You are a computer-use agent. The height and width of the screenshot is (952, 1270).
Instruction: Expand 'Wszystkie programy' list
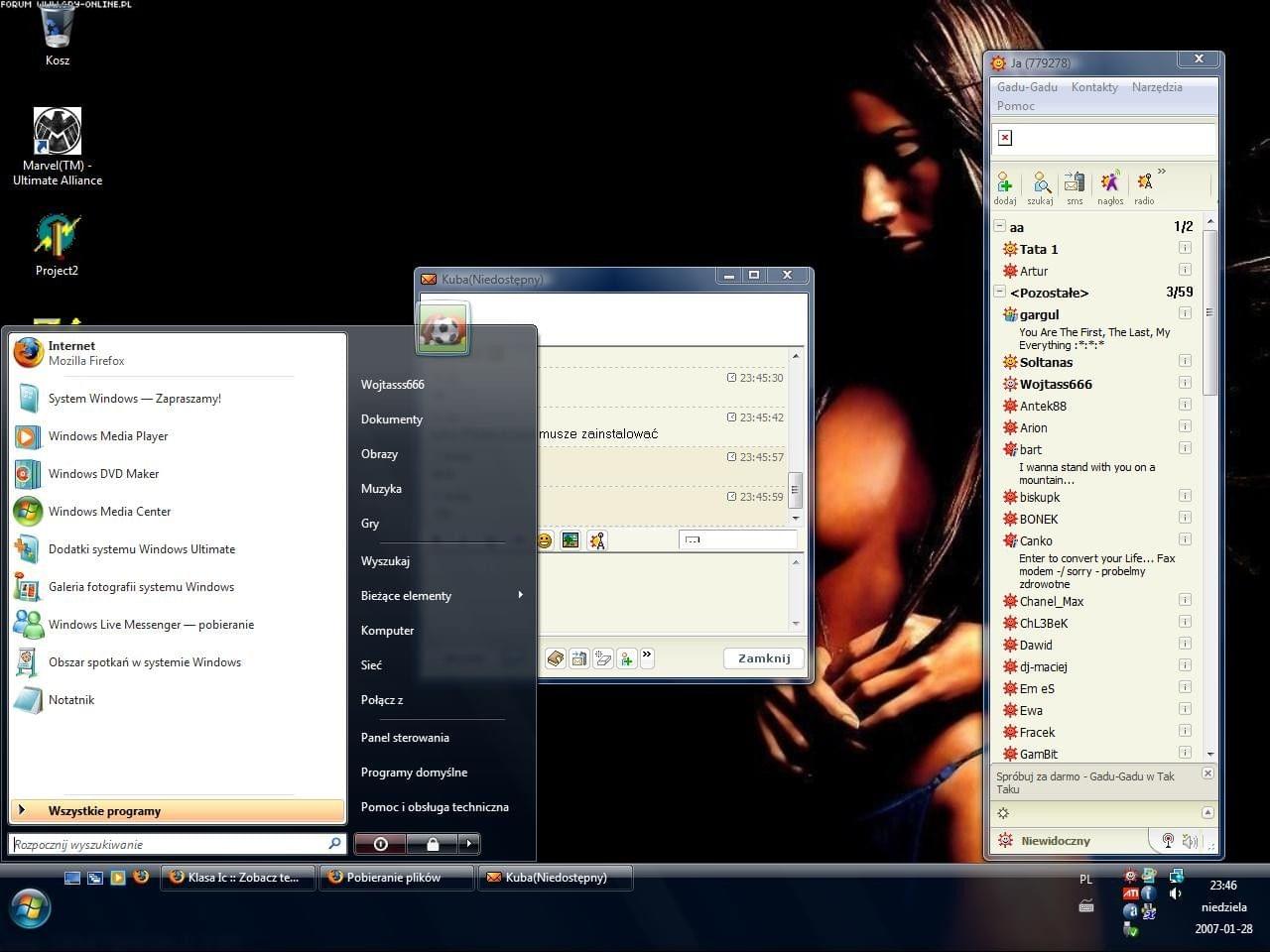178,811
